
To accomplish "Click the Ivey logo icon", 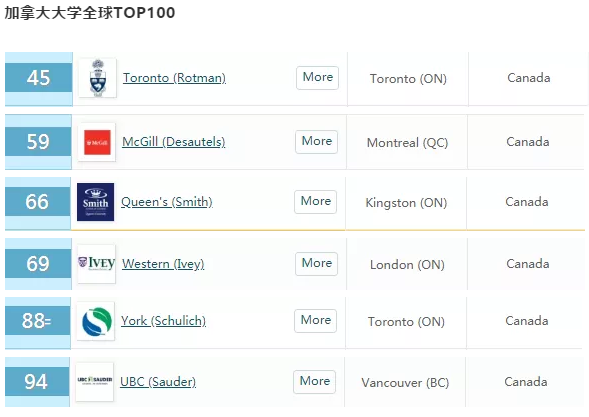I will pyautogui.click(x=96, y=264).
